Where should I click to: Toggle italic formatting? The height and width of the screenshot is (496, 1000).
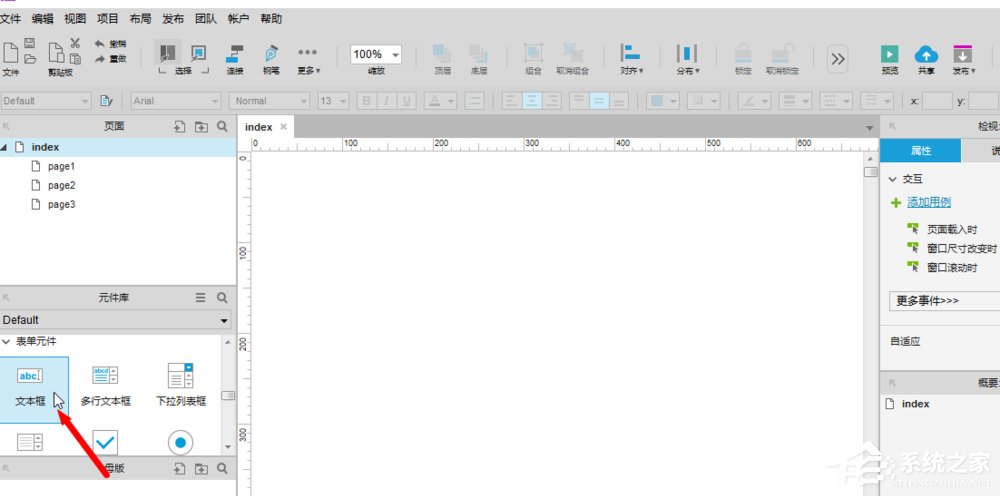coord(386,101)
